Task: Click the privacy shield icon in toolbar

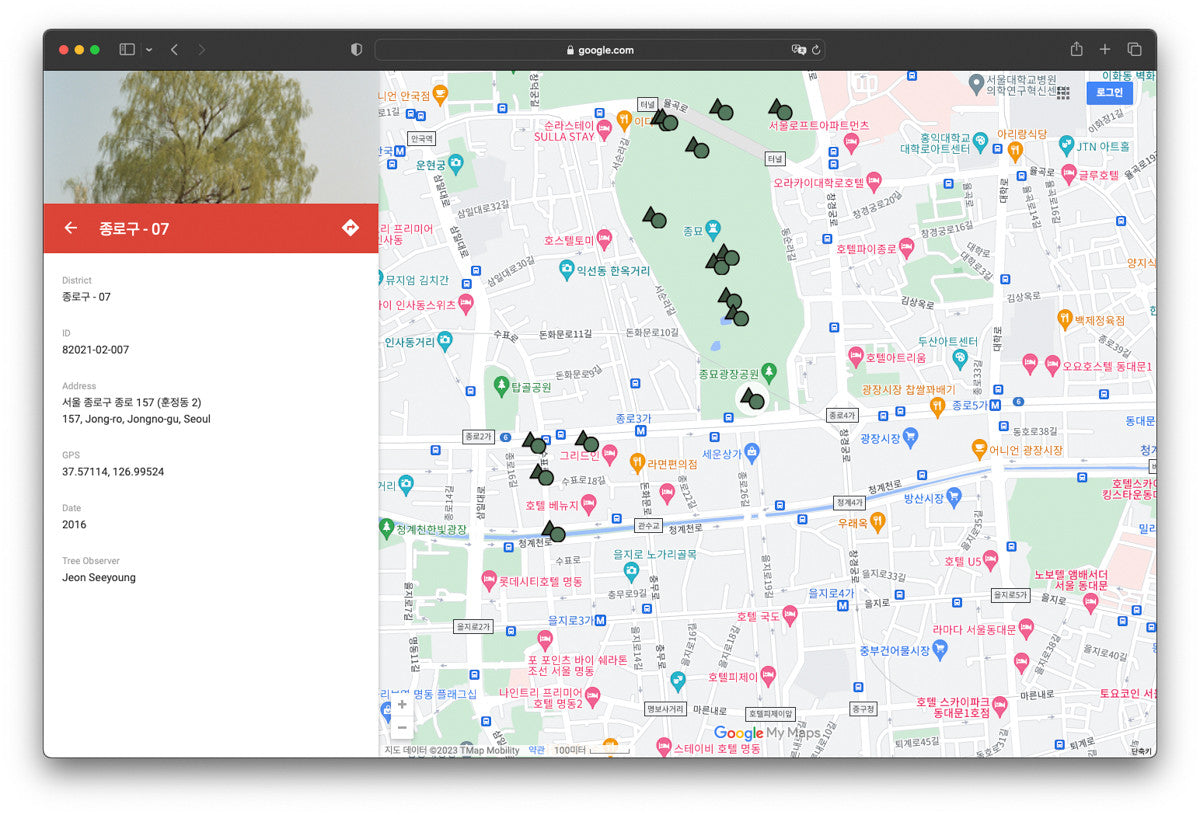Action: tap(356, 49)
